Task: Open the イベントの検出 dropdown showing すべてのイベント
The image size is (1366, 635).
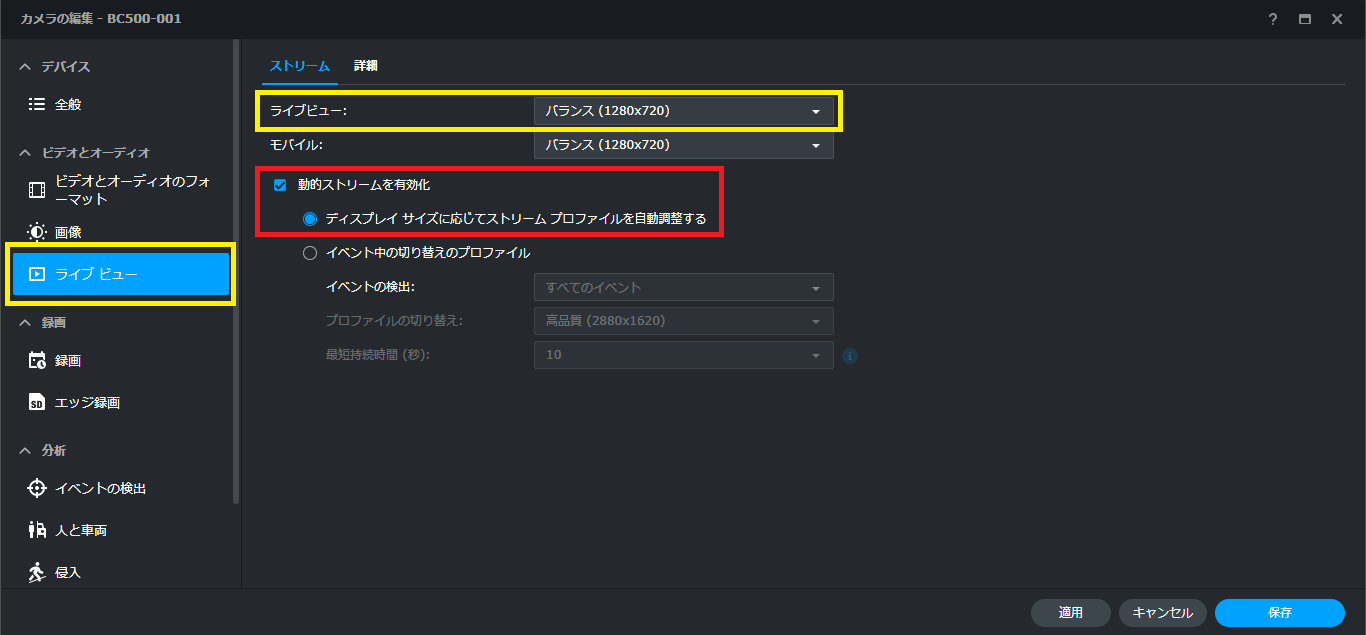Action: [684, 287]
